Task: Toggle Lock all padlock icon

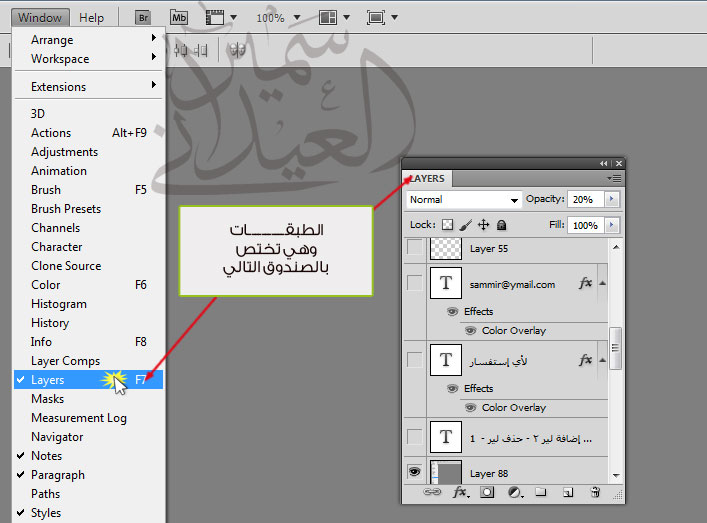Action: point(501,225)
